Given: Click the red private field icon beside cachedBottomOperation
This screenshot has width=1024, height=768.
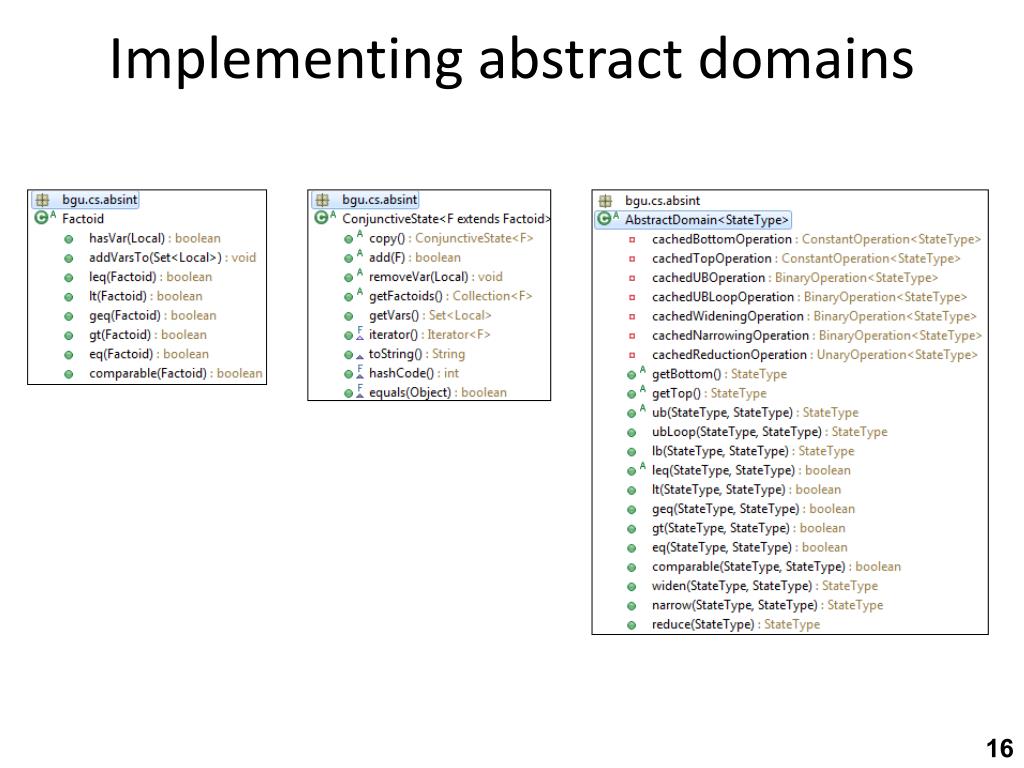Looking at the screenshot, I should [632, 240].
